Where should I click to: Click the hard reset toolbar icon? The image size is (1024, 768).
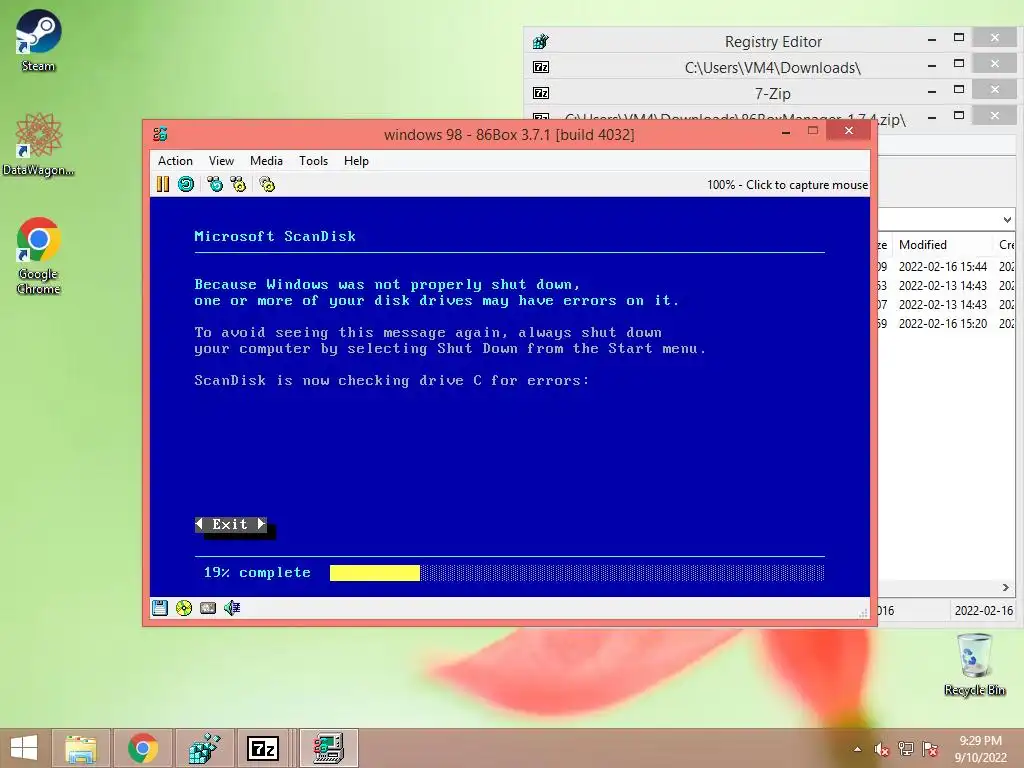point(186,184)
